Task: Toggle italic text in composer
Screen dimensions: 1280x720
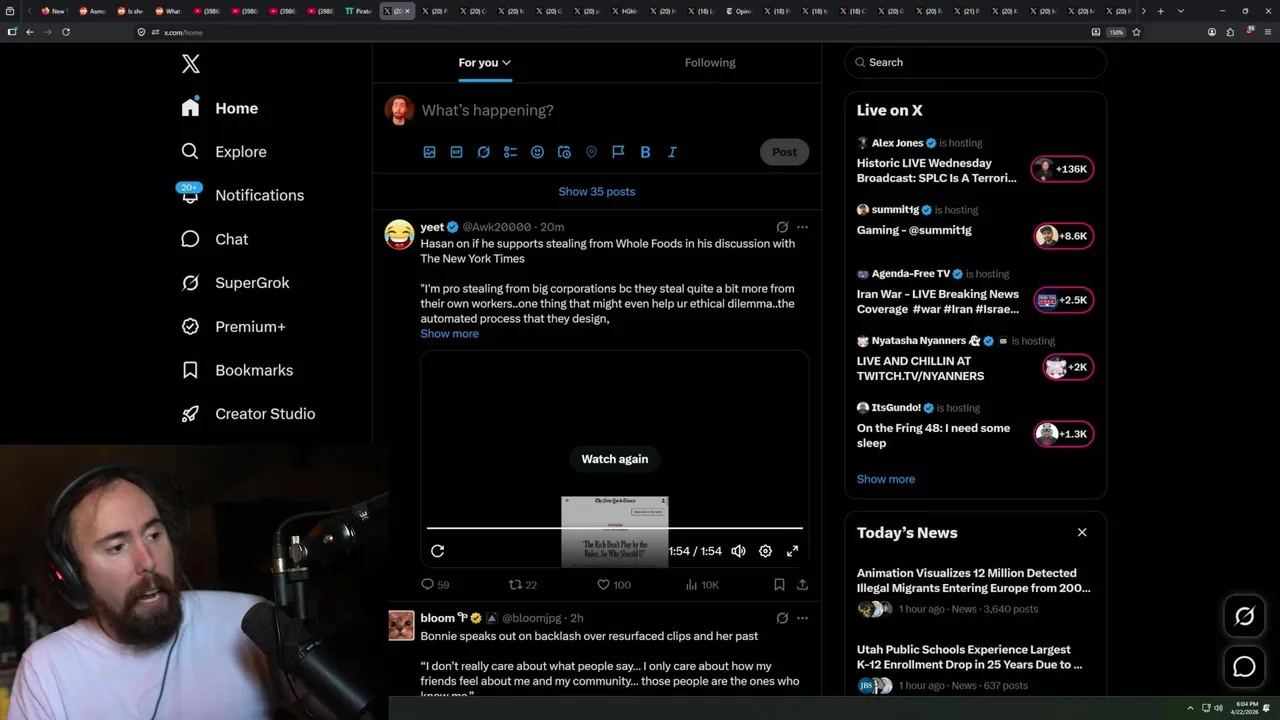Action: pyautogui.click(x=672, y=152)
